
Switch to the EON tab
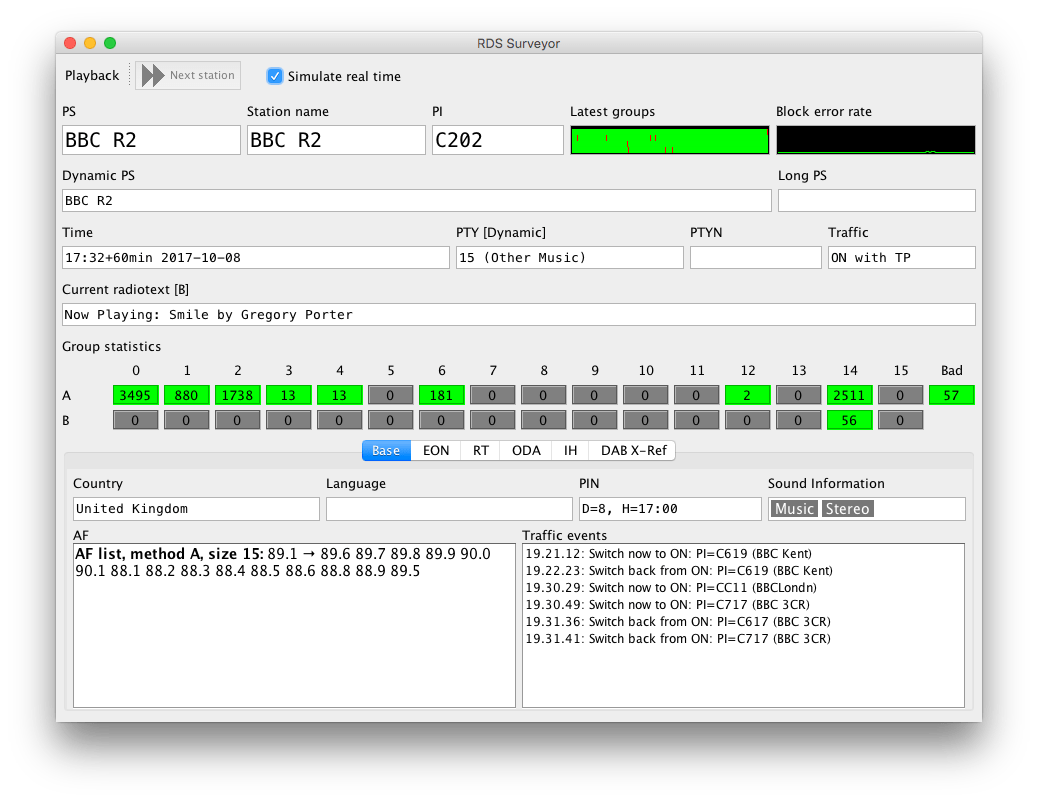tap(436, 450)
